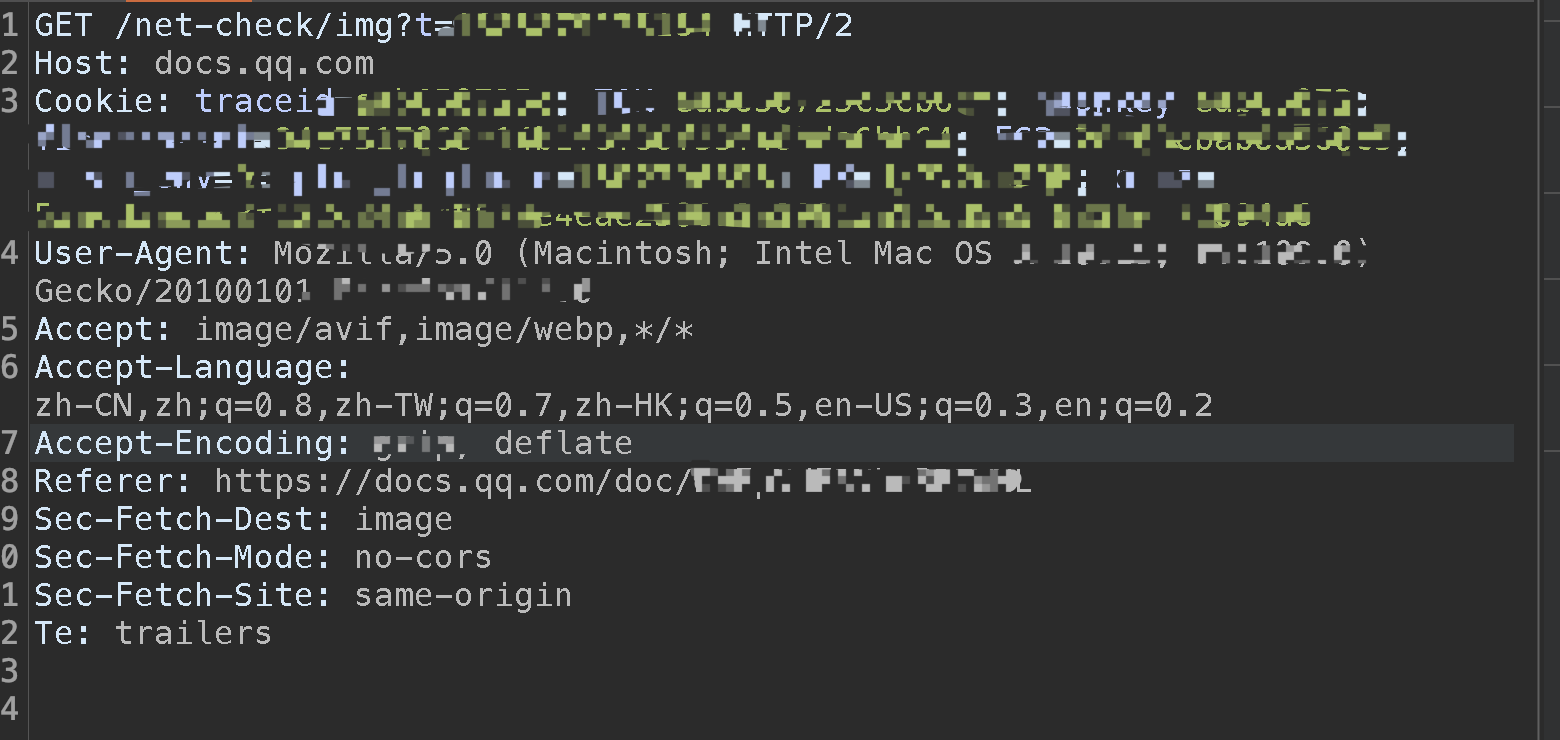Image resolution: width=1560 pixels, height=740 pixels.
Task: Click the Accept-Language header name
Action: tap(192, 368)
